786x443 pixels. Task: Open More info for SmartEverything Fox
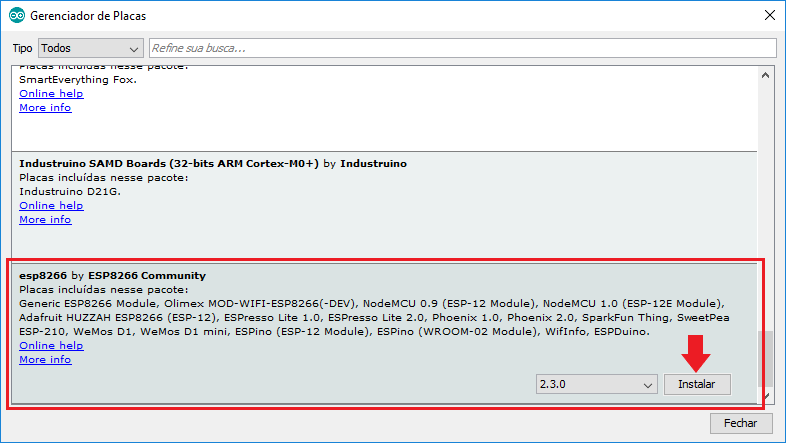[x=45, y=108]
